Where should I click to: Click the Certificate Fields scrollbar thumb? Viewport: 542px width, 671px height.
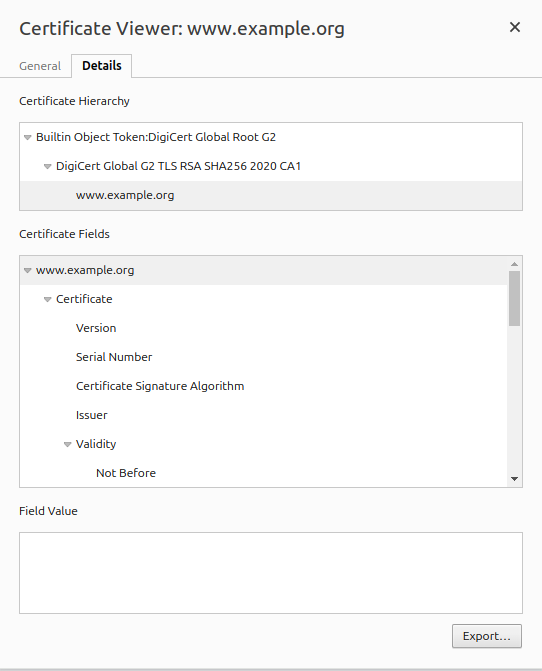[x=515, y=298]
